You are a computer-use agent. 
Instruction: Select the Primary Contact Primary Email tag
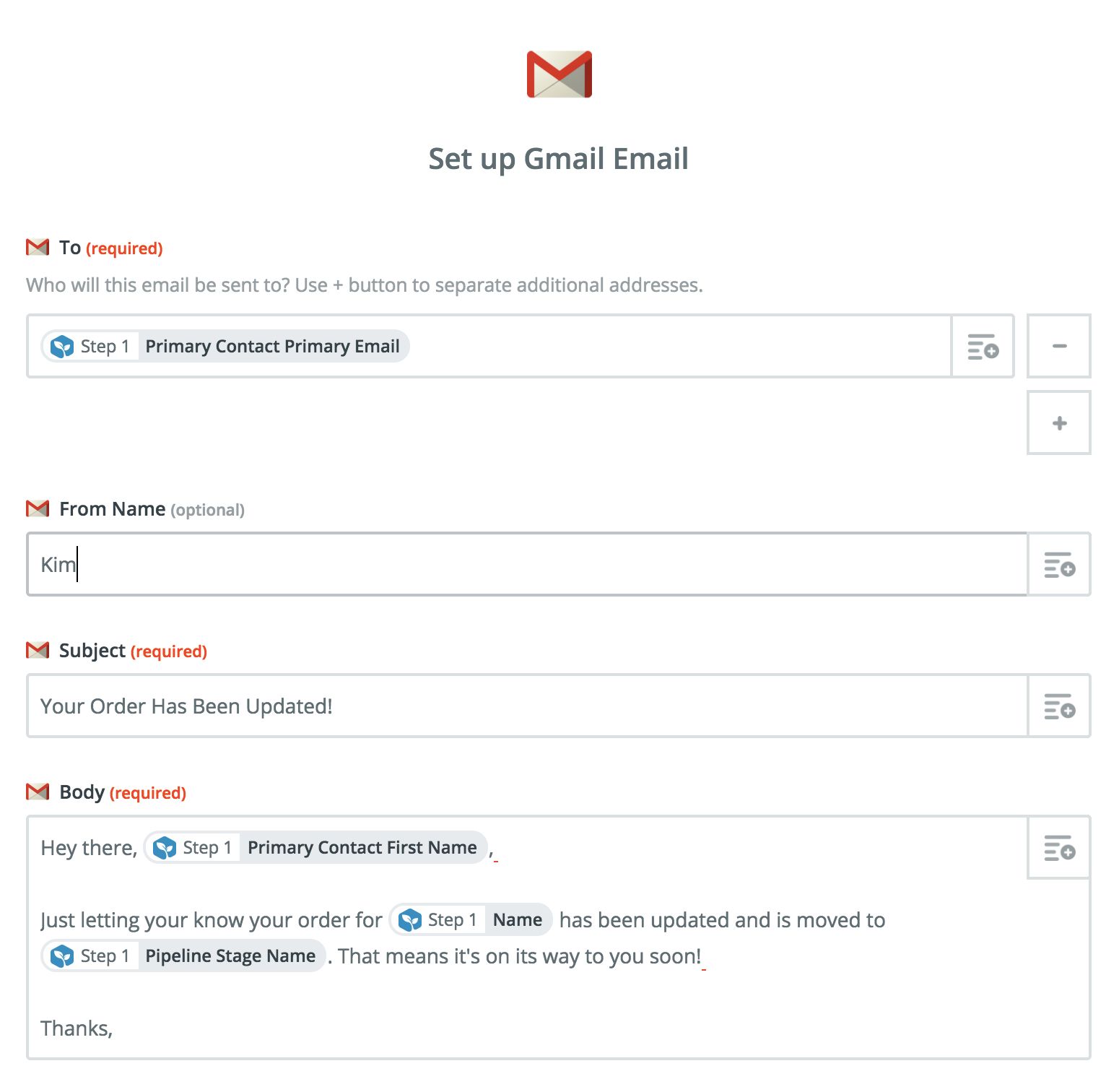226,347
